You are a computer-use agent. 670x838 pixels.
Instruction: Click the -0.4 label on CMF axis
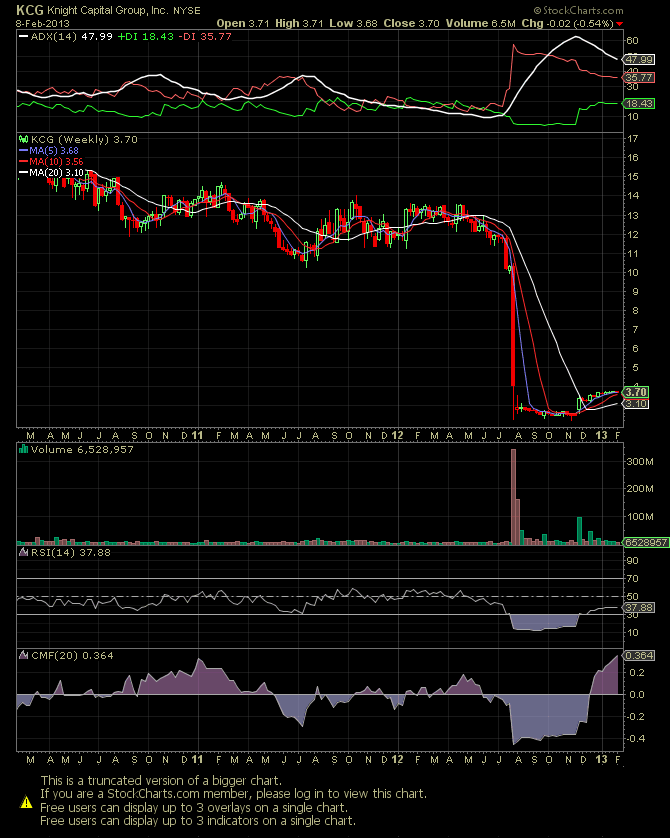tap(637, 738)
